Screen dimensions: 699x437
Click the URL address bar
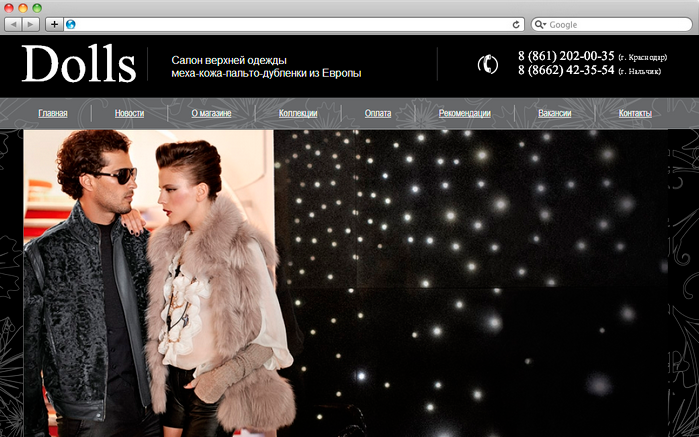tap(290, 24)
